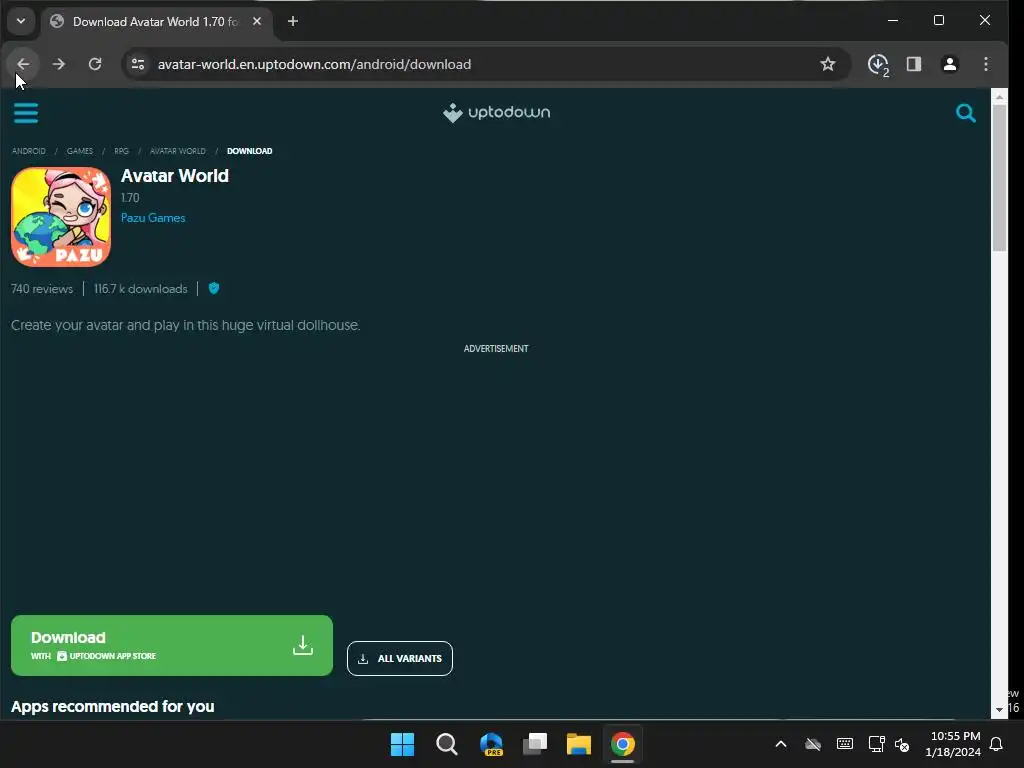The image size is (1024, 768).
Task: Toggle the Chrome side panel
Action: click(x=914, y=64)
